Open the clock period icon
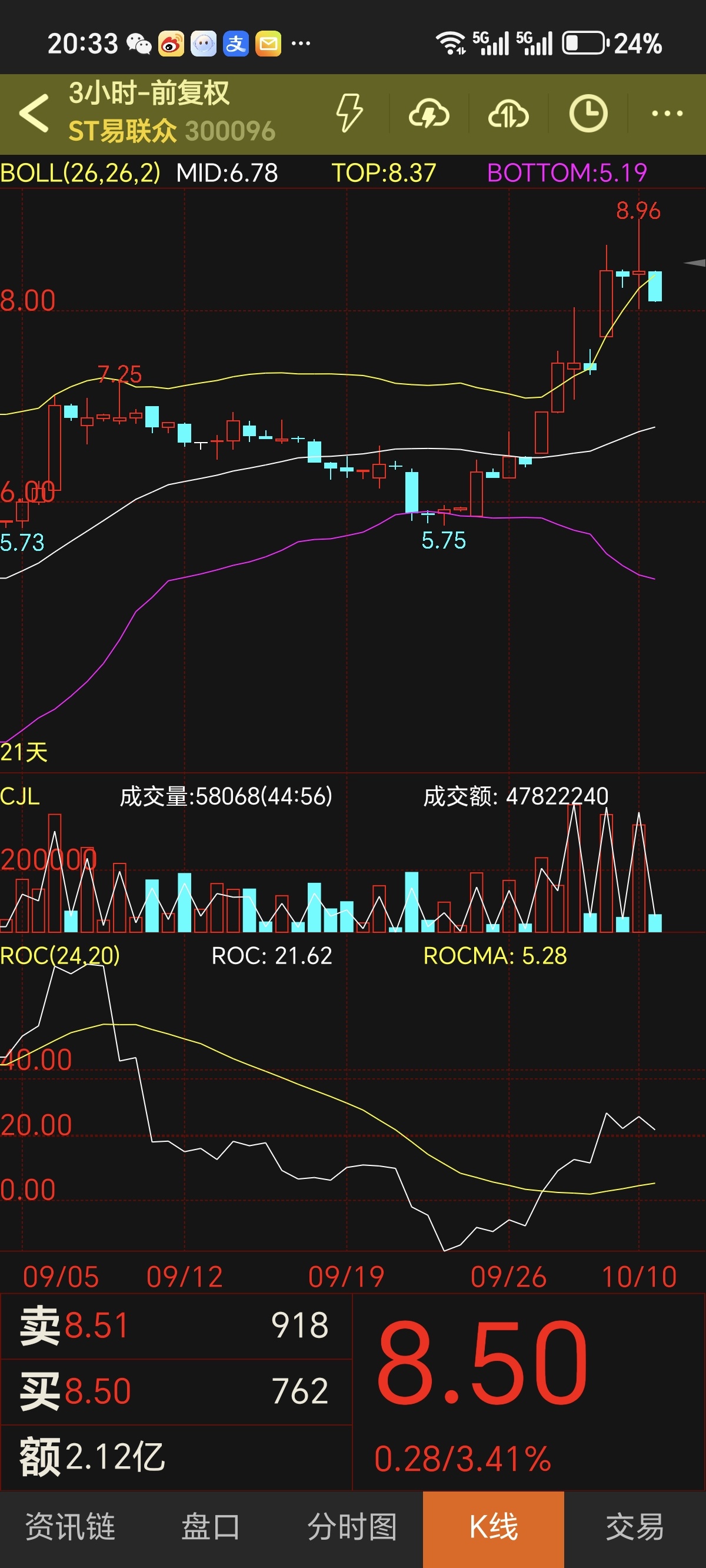The width and height of the screenshot is (706, 1568). [588, 113]
